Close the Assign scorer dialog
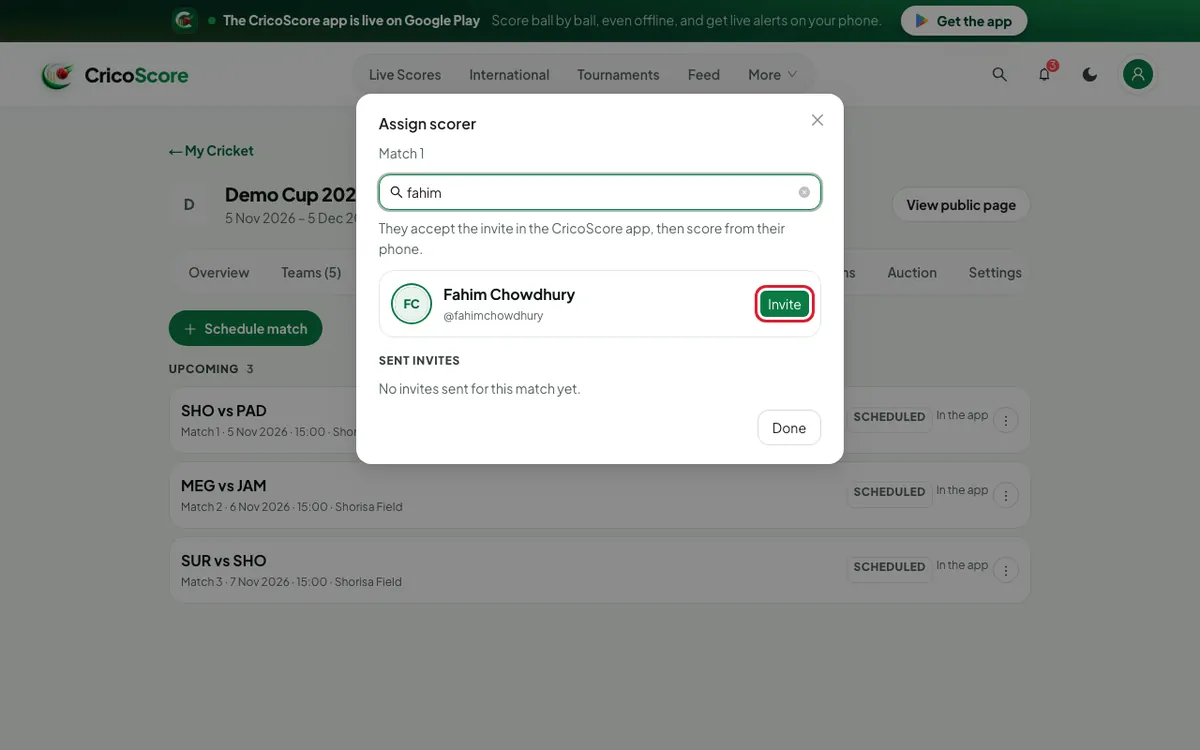This screenshot has width=1200, height=750. 817,120
